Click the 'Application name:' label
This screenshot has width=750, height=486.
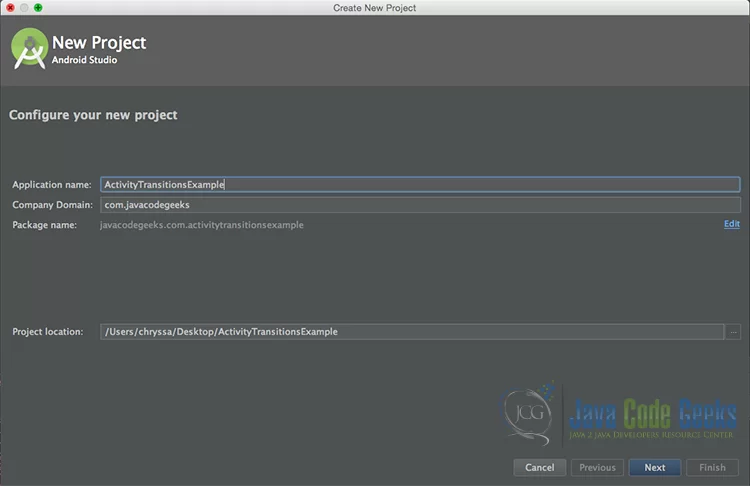click(52, 185)
